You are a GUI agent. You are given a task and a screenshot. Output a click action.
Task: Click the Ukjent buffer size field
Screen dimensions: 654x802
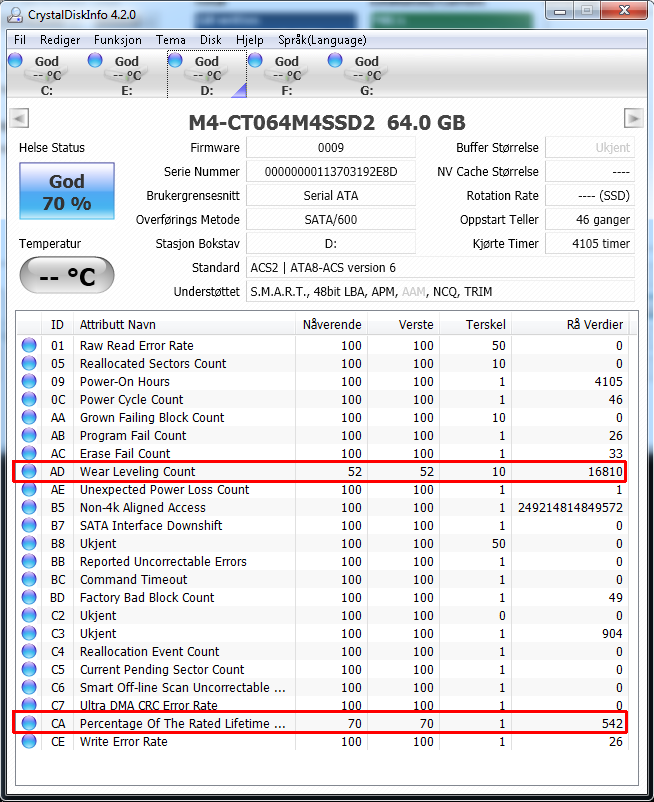coord(590,148)
